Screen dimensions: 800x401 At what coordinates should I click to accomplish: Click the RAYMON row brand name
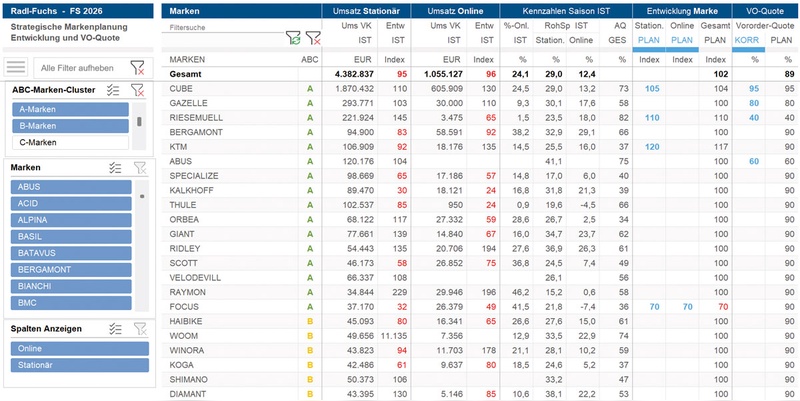pos(187,292)
